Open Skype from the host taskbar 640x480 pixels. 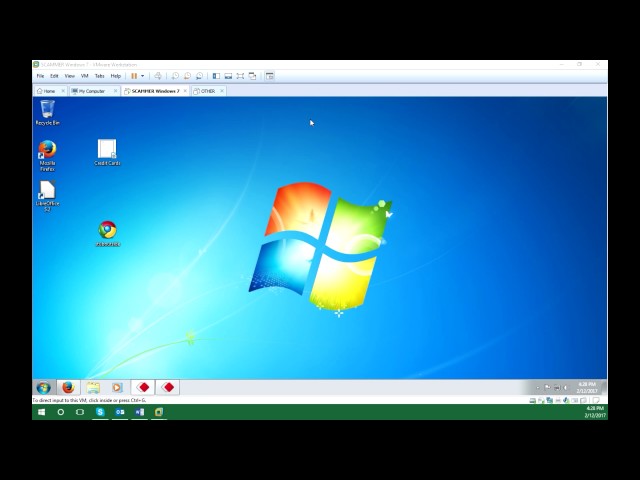100,412
